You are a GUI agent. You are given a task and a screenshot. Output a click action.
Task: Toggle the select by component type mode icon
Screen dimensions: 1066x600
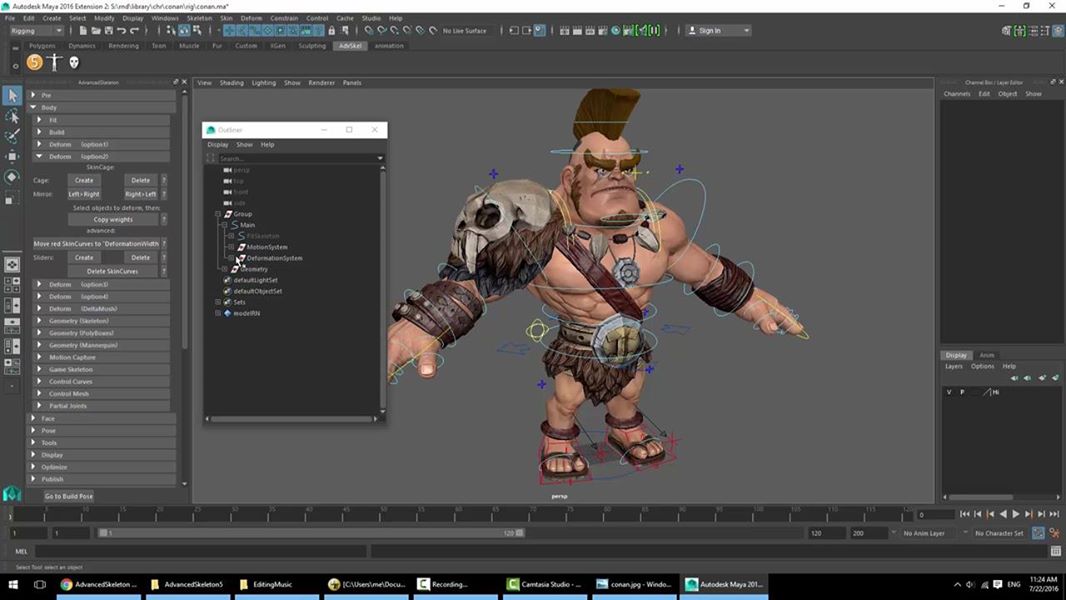[197, 31]
